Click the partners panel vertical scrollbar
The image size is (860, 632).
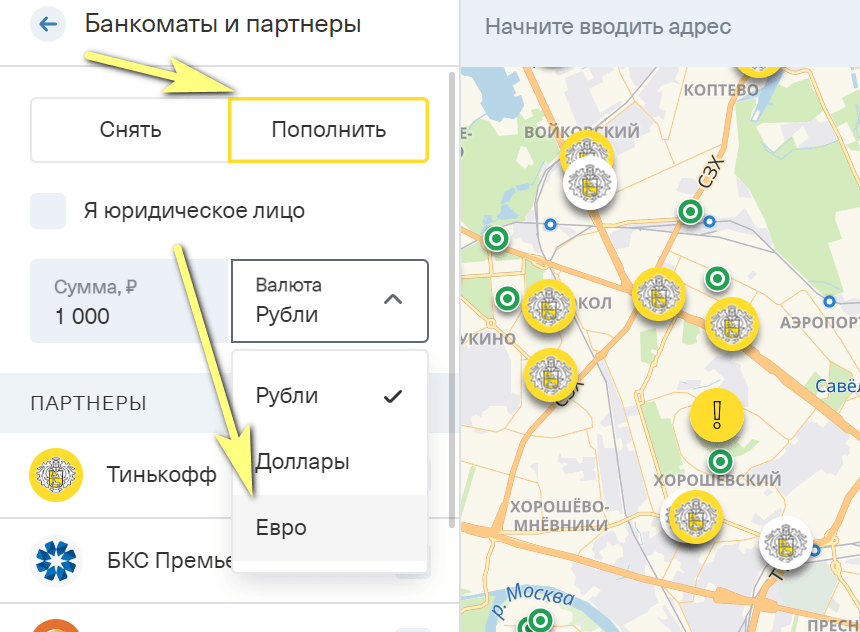point(452,299)
